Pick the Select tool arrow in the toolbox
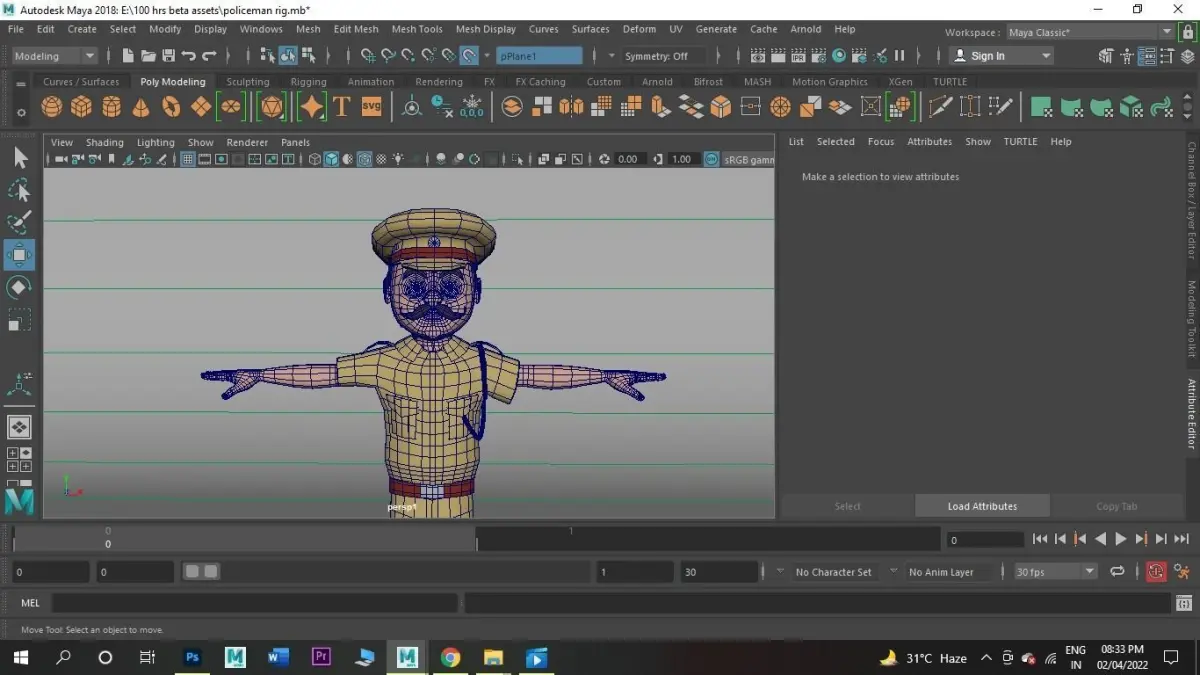 [19, 158]
